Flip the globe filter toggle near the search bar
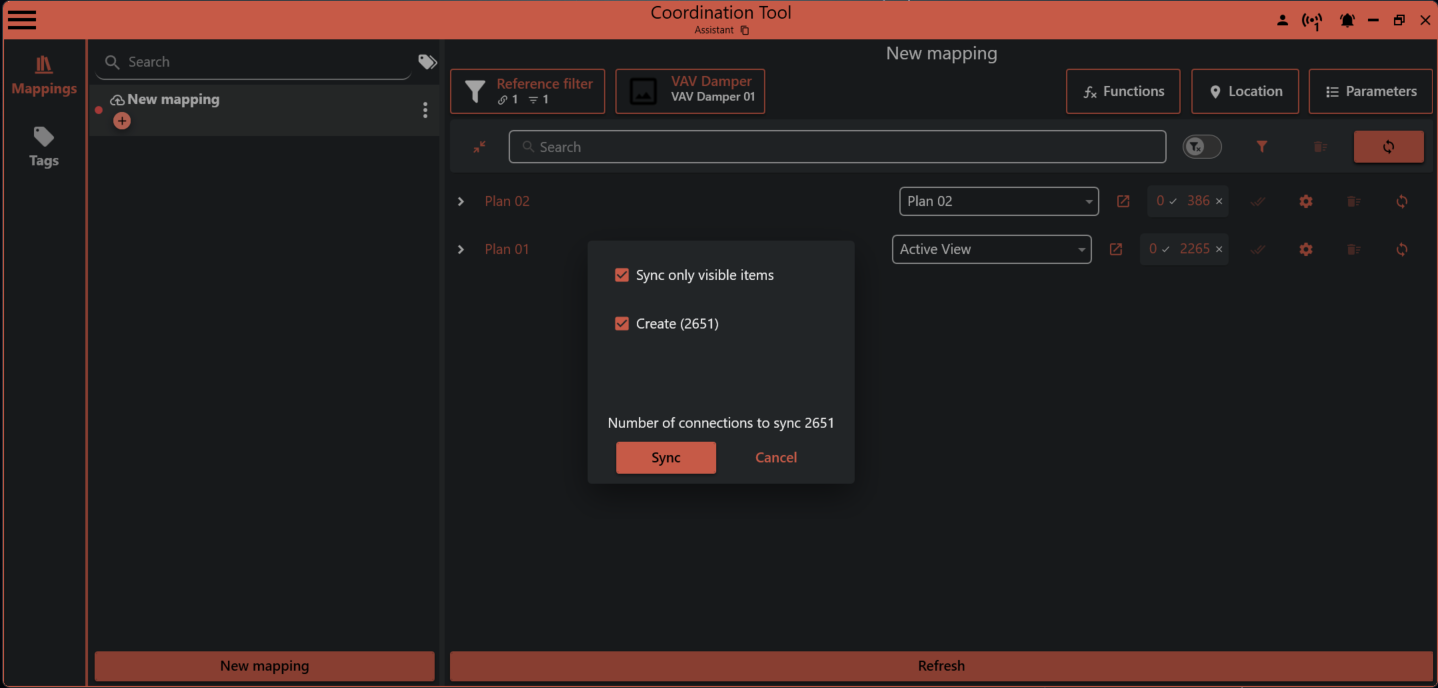Image resolution: width=1438 pixels, height=688 pixels. [1201, 146]
